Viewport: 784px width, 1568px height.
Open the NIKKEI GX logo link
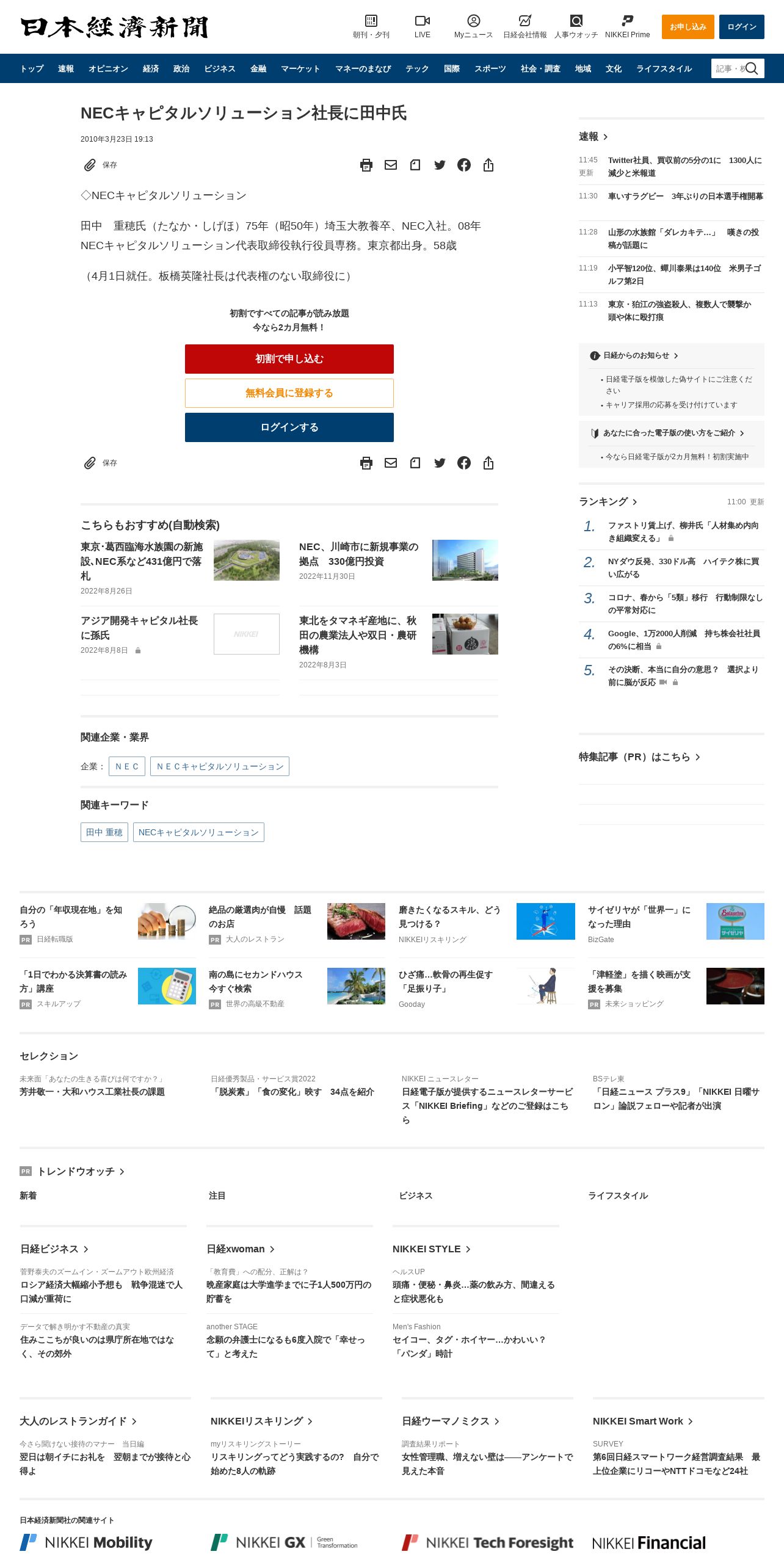(x=284, y=1542)
